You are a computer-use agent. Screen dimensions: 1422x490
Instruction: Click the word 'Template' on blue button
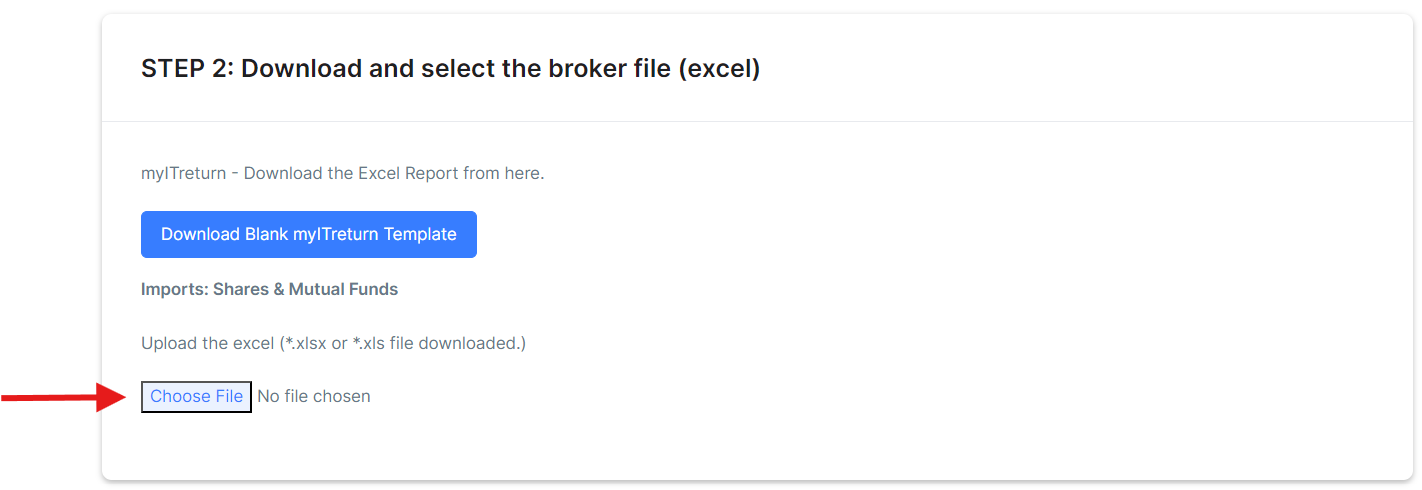tap(421, 234)
